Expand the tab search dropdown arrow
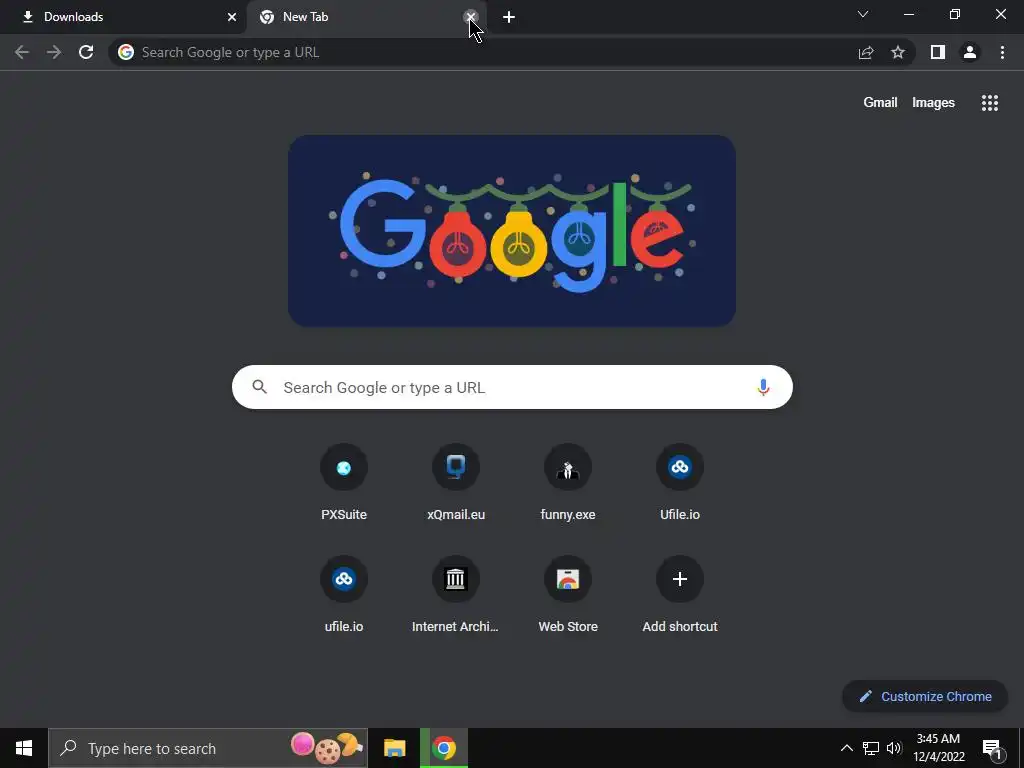1024x768 pixels. [863, 14]
